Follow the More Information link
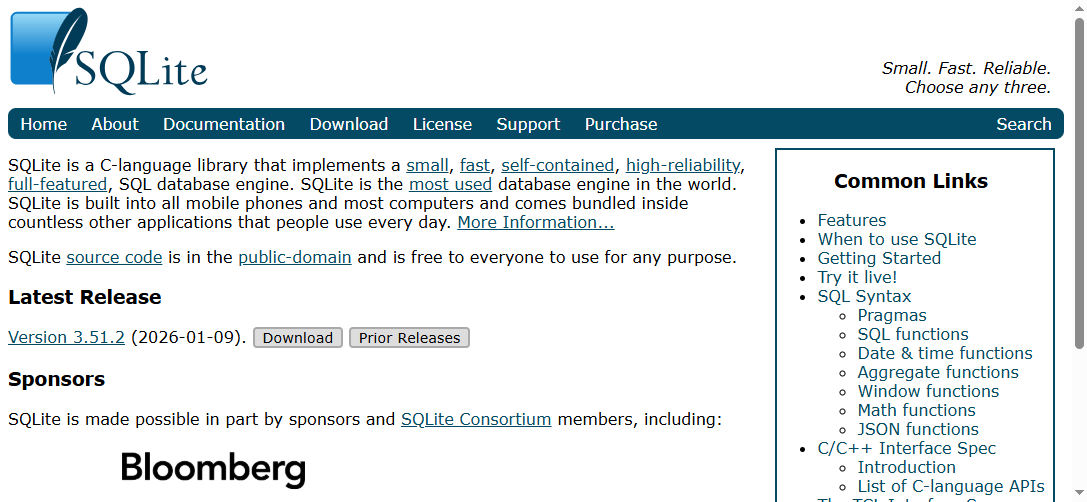 pyautogui.click(x=536, y=222)
